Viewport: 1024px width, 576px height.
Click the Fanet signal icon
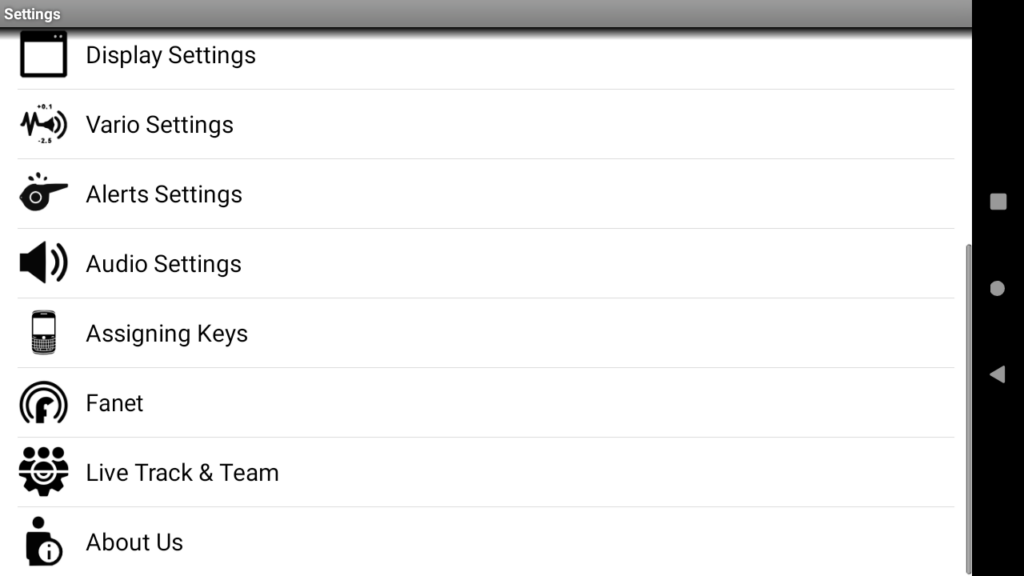43,402
